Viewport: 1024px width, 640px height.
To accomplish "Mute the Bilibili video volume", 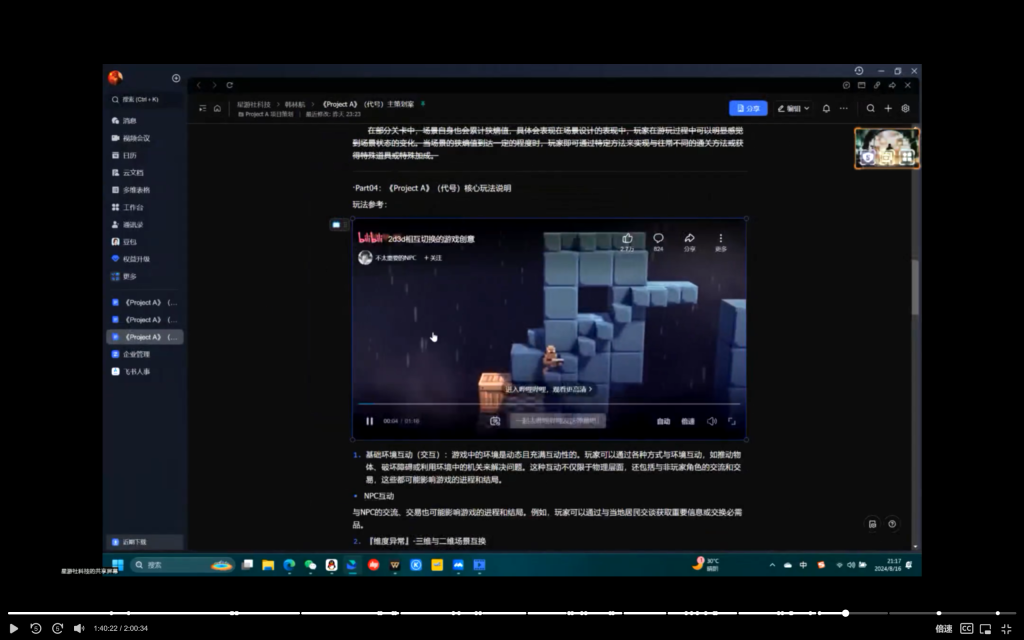I will 712,421.
